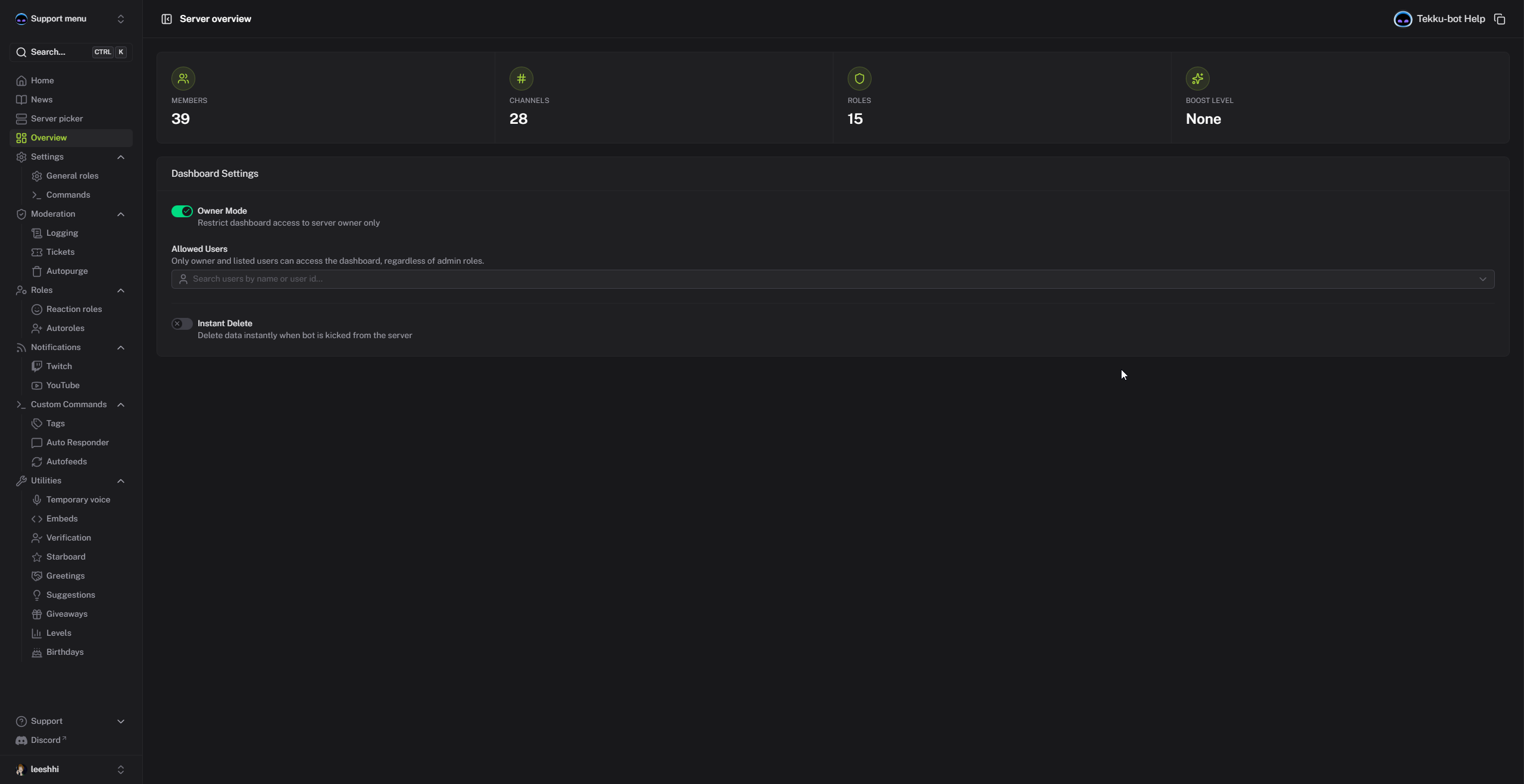Open Reaction roles settings
Viewport: 1524px width, 784px height.
[x=73, y=309]
